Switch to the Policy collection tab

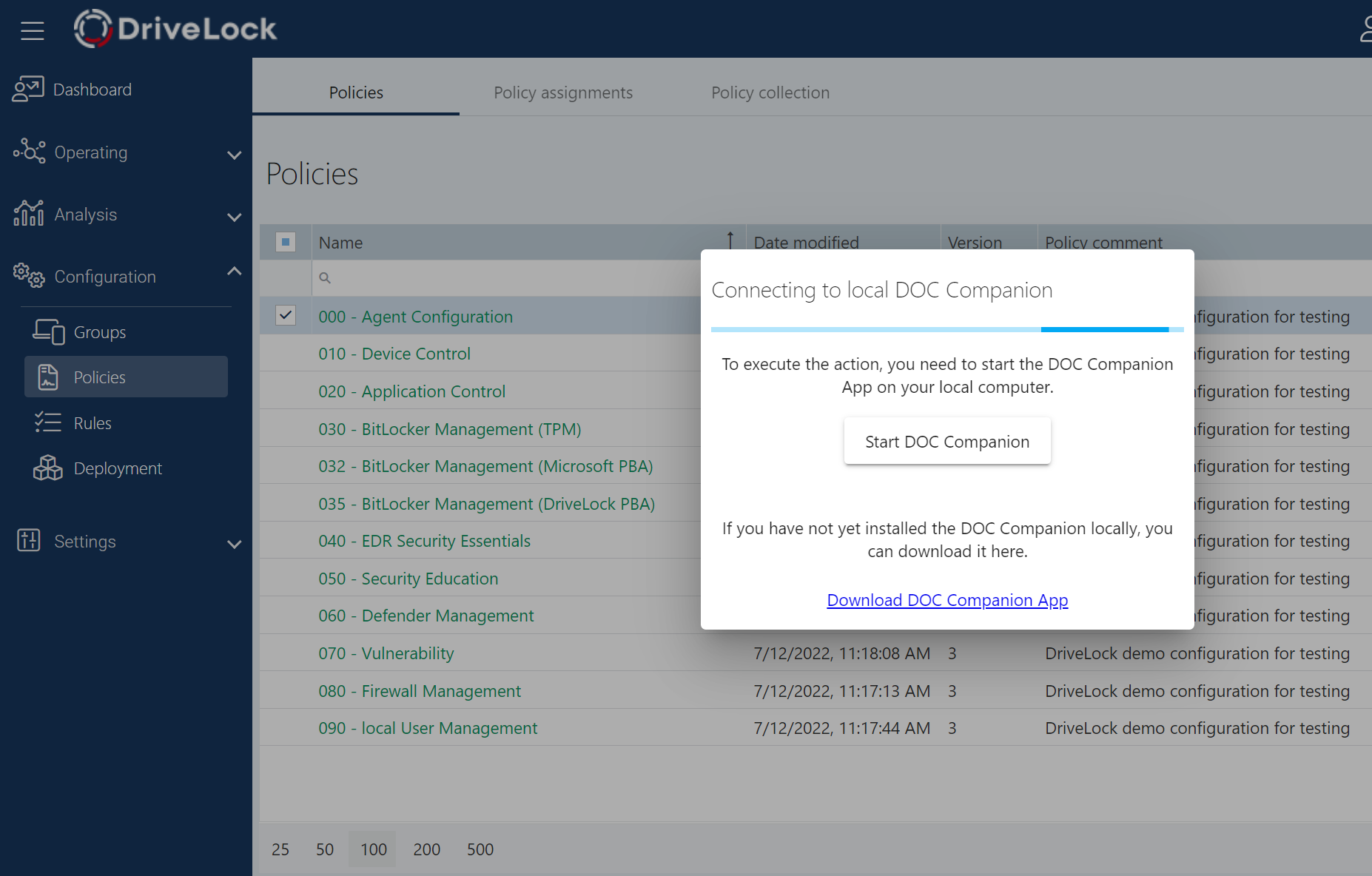[770, 92]
